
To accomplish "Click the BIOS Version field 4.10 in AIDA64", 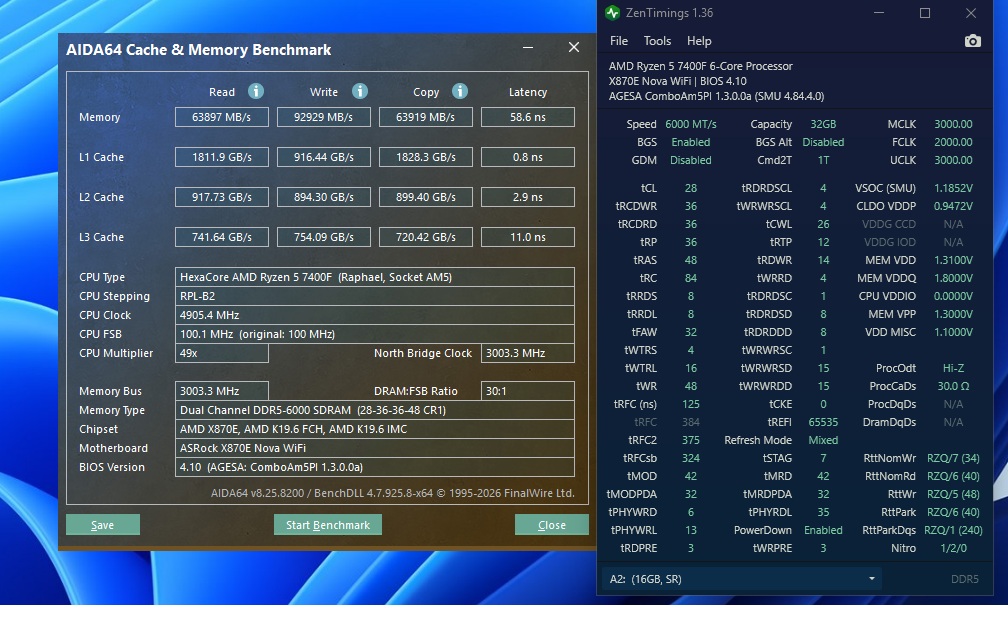I will [375, 467].
